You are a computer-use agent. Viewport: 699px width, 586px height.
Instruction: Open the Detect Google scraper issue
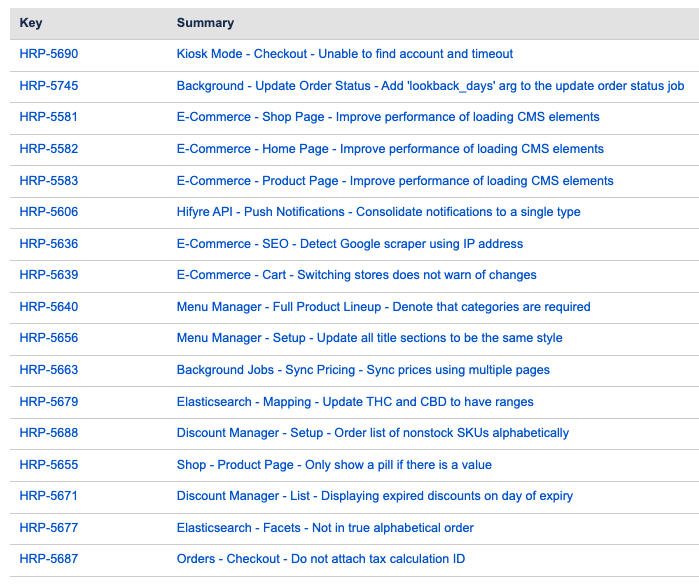pos(350,244)
